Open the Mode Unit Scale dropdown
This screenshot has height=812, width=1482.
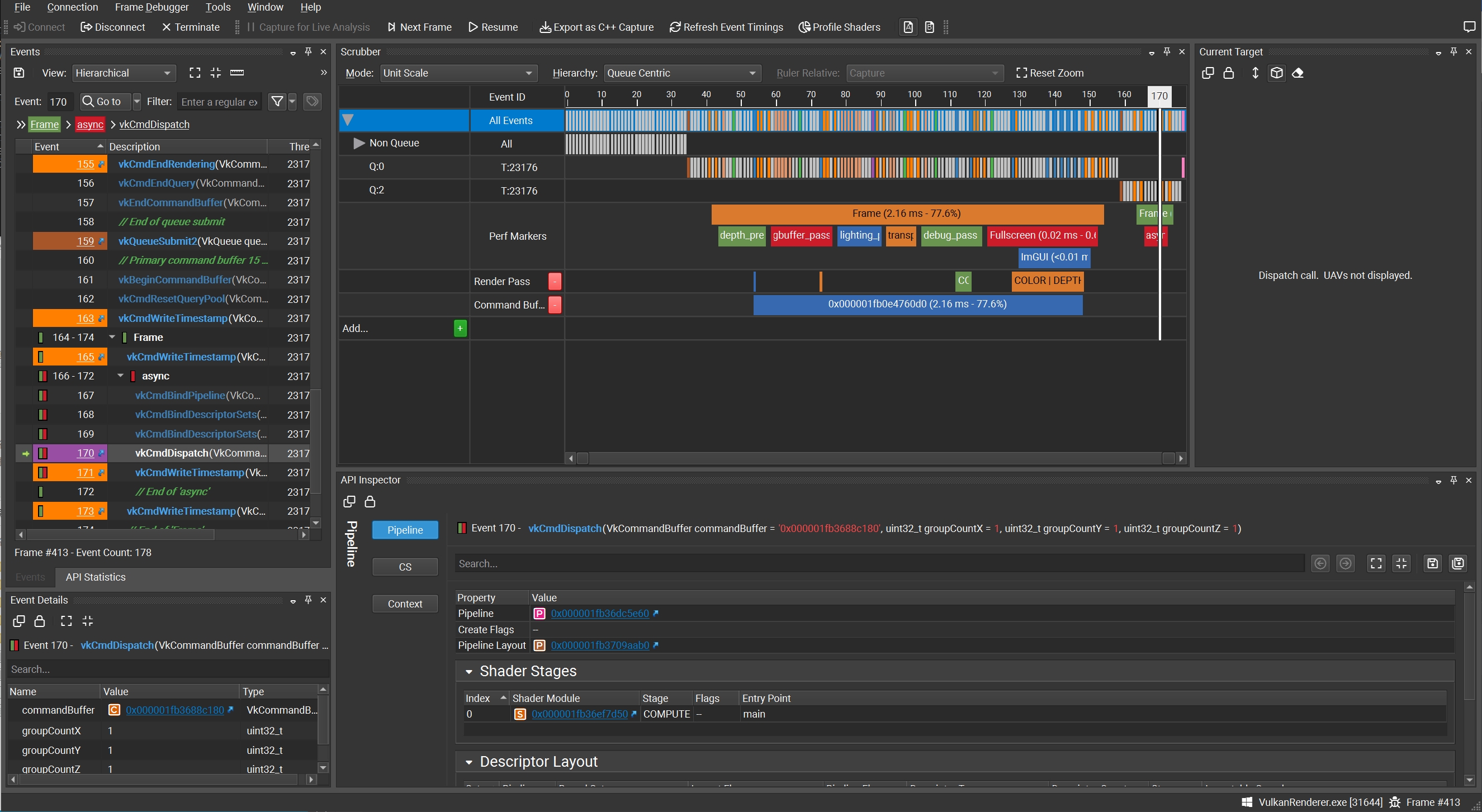(458, 73)
